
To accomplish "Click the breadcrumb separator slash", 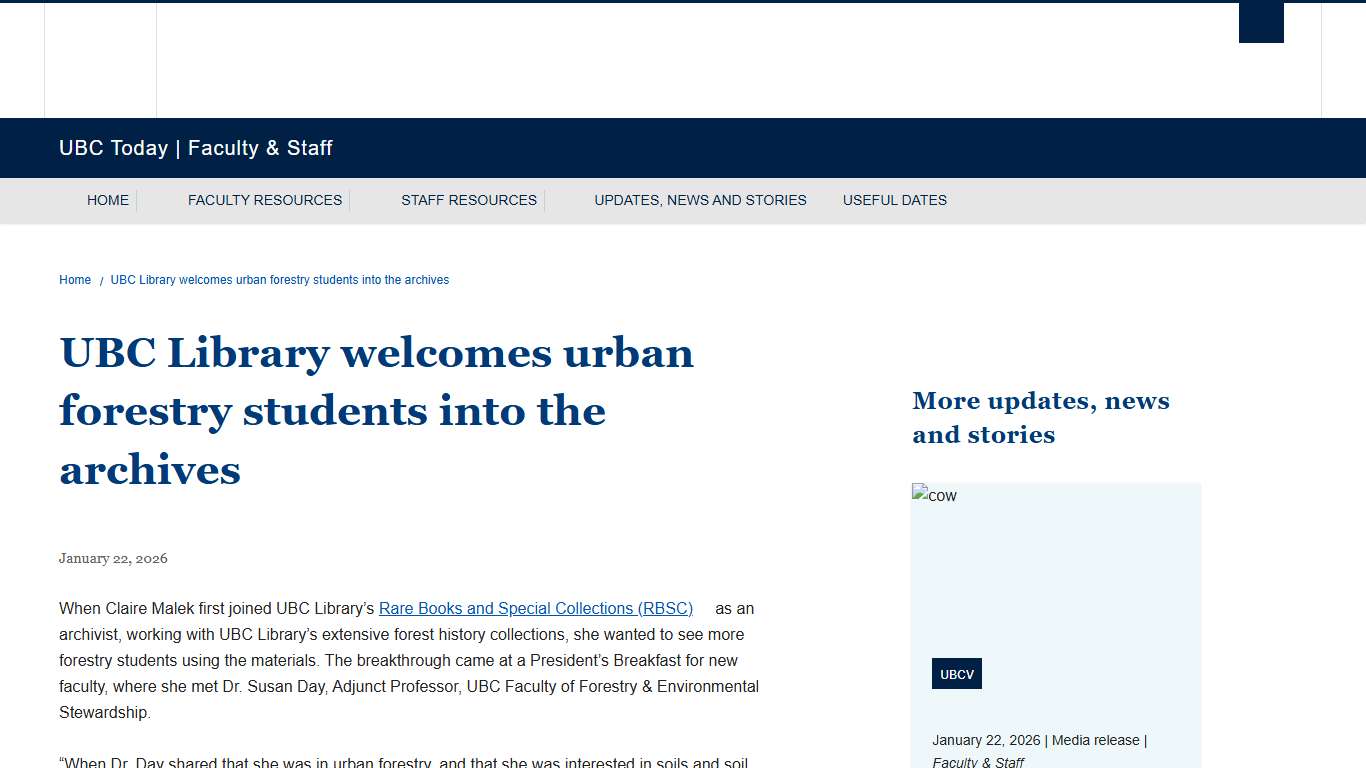I will 100,280.
